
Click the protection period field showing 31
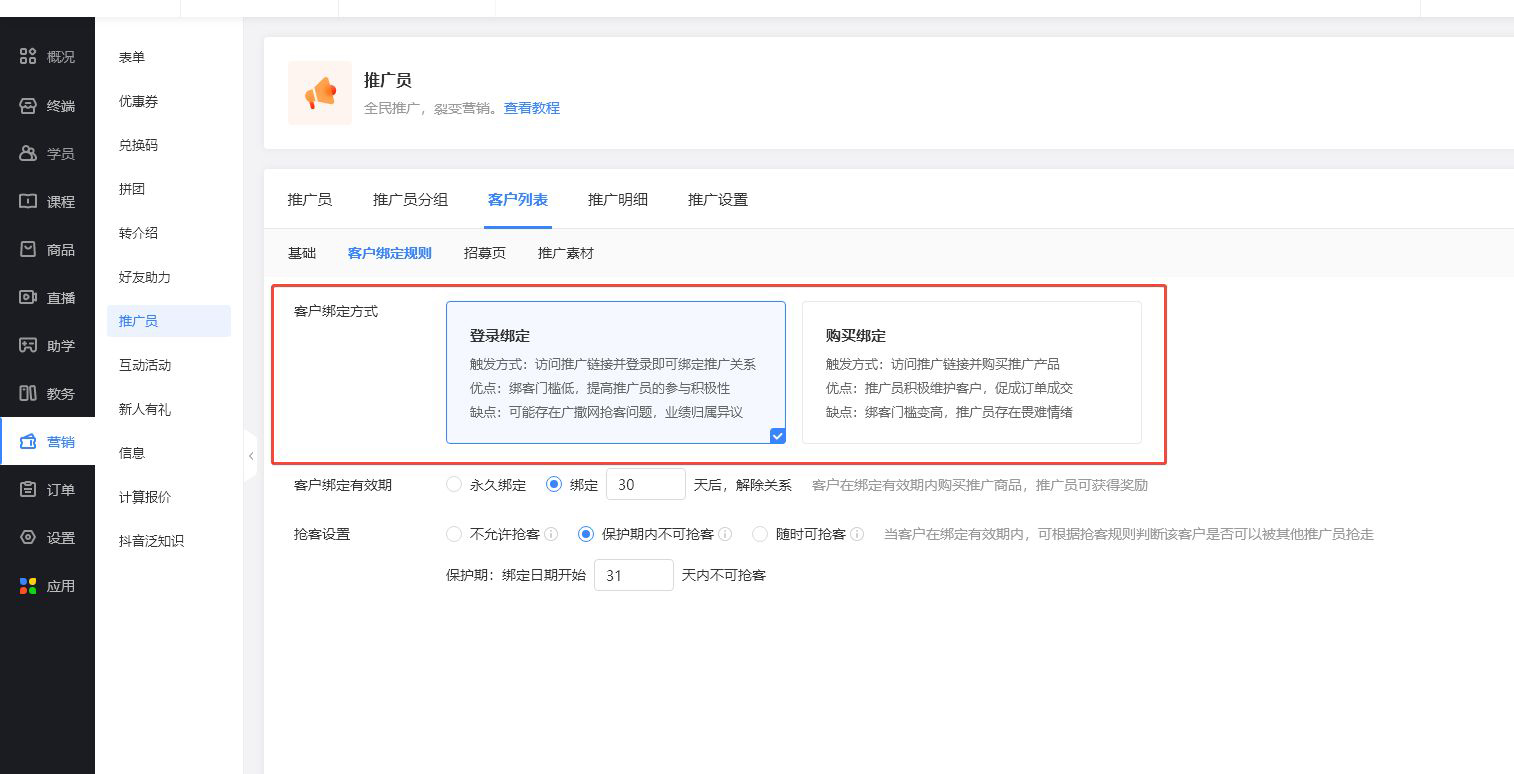click(633, 575)
